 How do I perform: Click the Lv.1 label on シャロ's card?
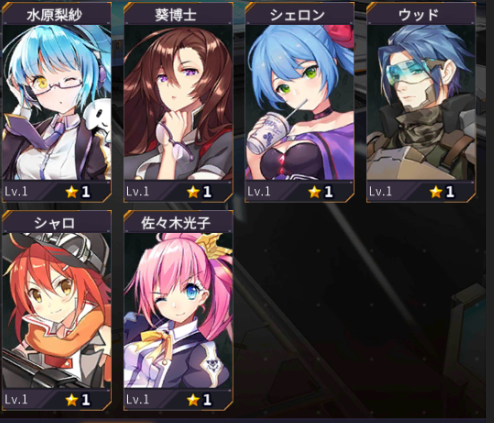pyautogui.click(x=16, y=399)
